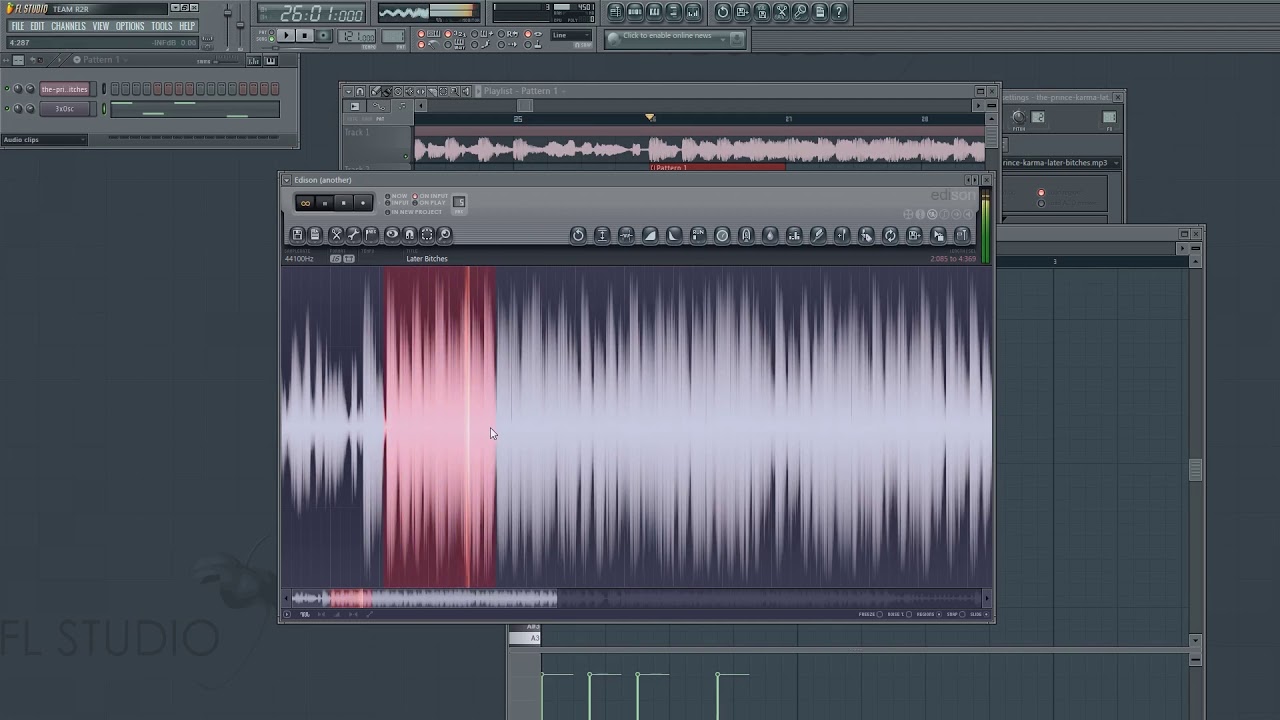Click main transport record button
This screenshot has width=1280, height=720.
323,35
